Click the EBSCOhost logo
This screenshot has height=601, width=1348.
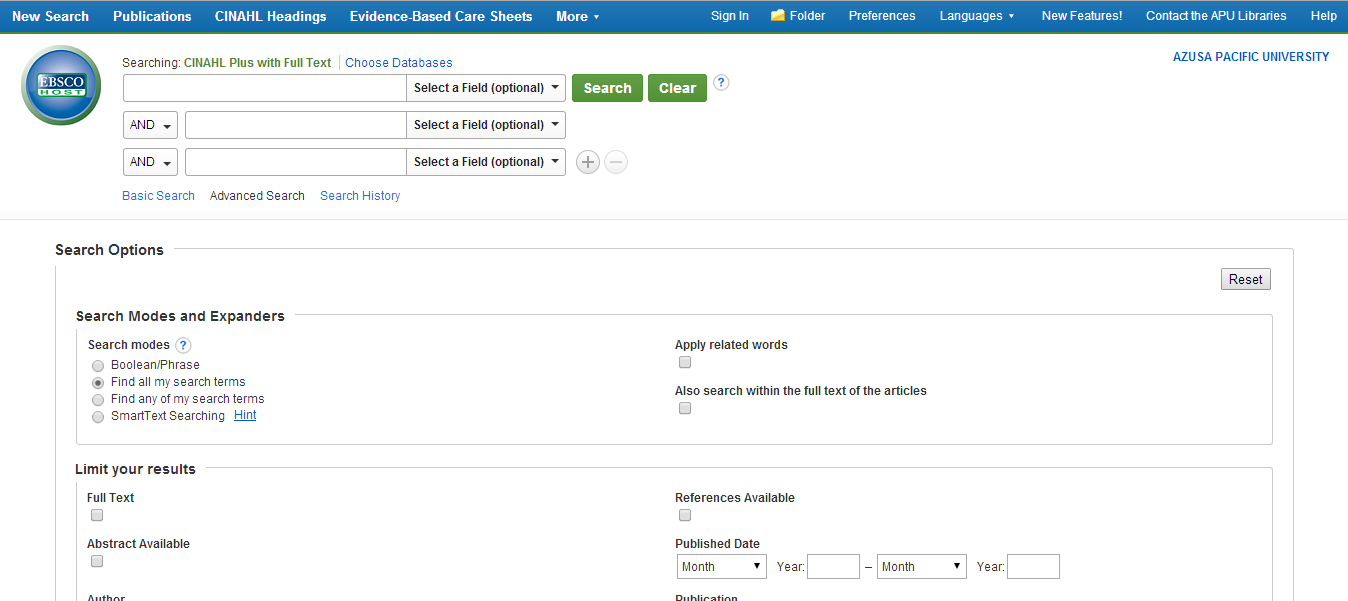click(61, 85)
